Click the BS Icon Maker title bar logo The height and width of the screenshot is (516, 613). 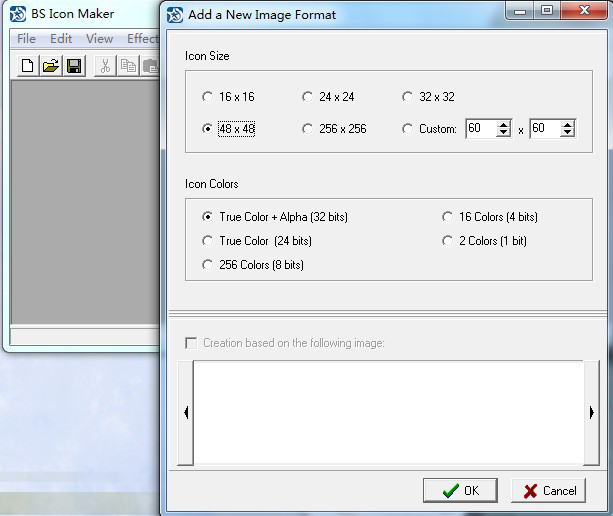click(x=18, y=14)
